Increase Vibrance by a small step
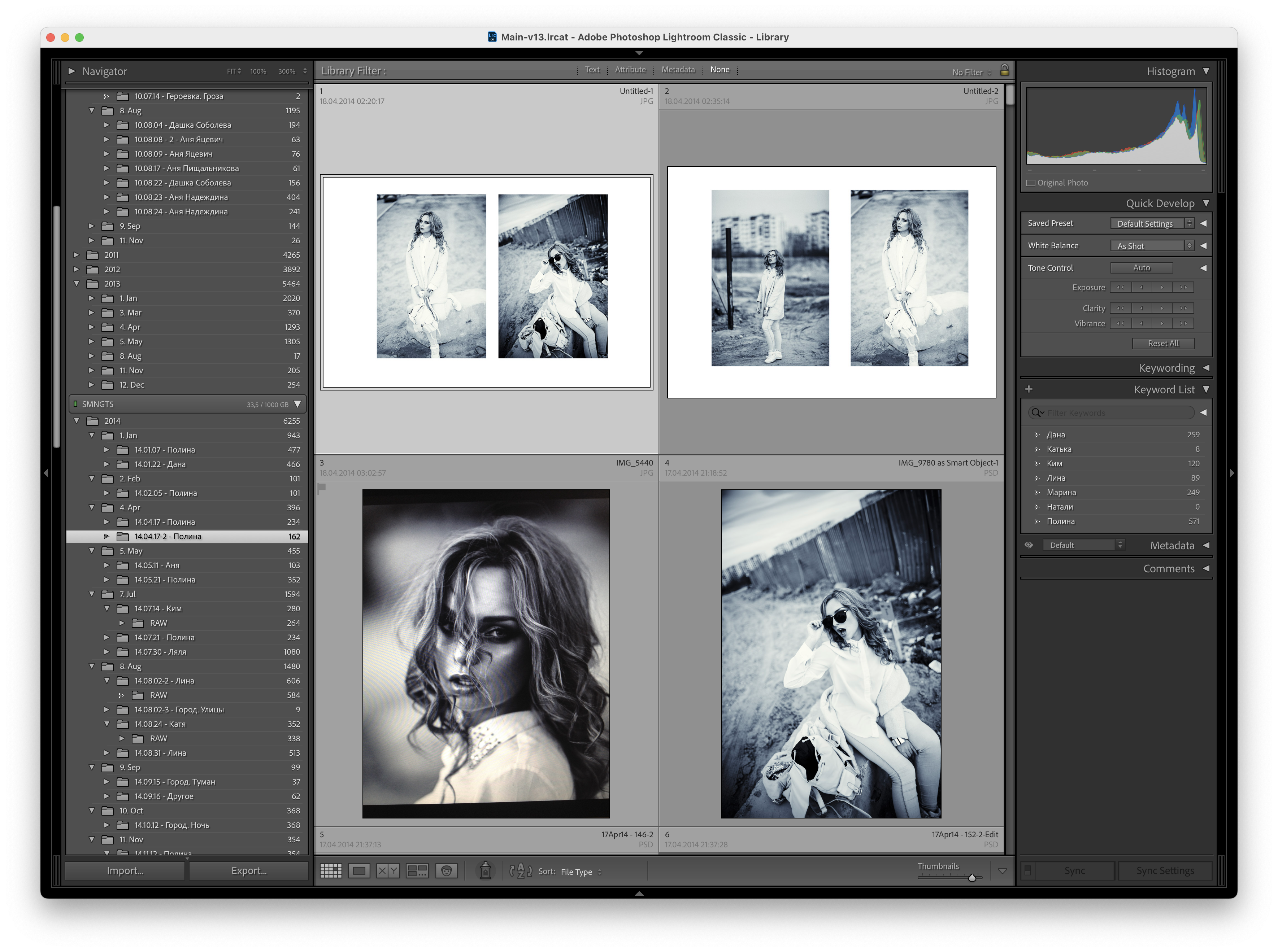 click(1162, 323)
